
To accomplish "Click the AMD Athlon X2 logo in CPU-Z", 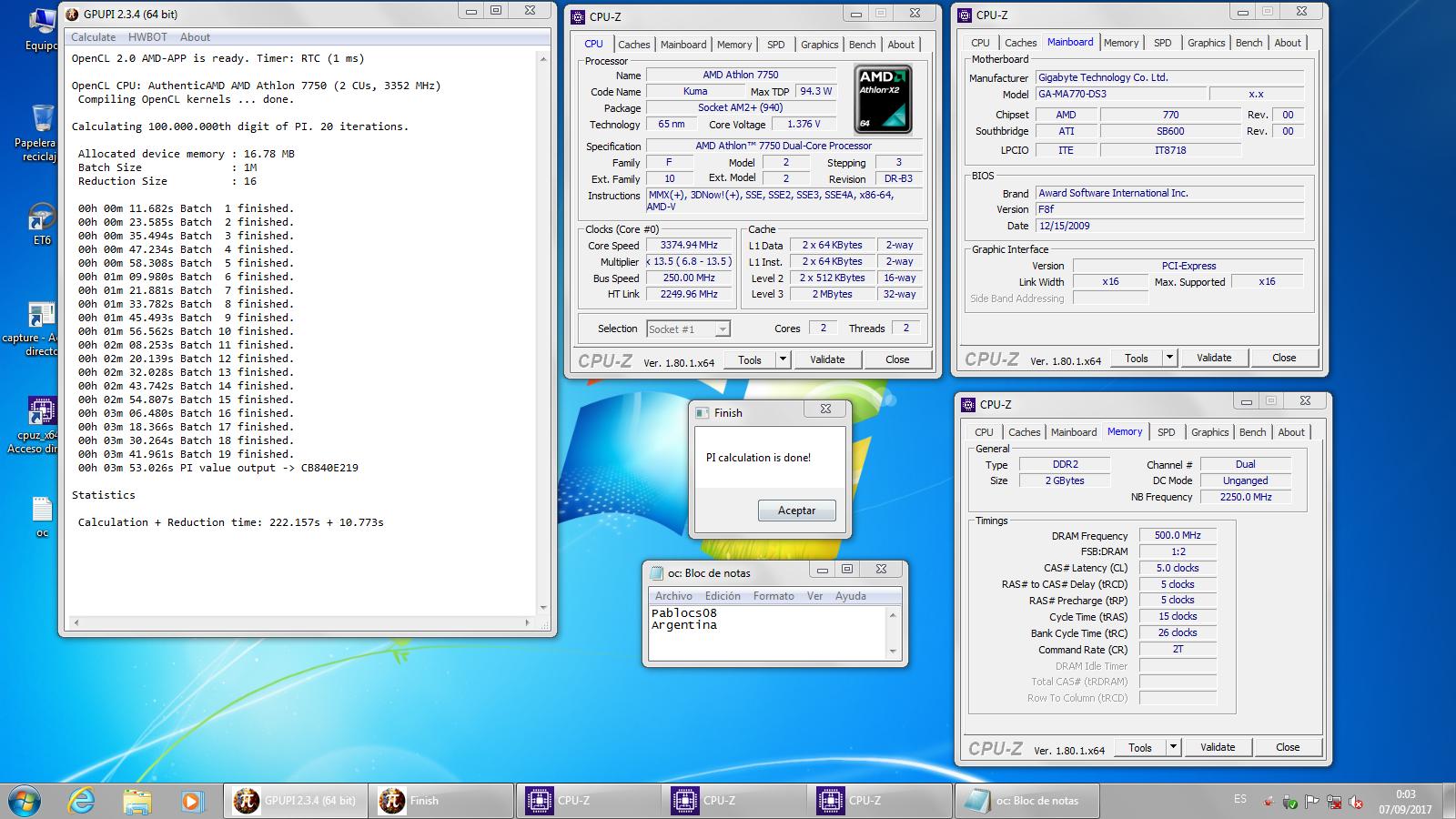I will click(883, 99).
